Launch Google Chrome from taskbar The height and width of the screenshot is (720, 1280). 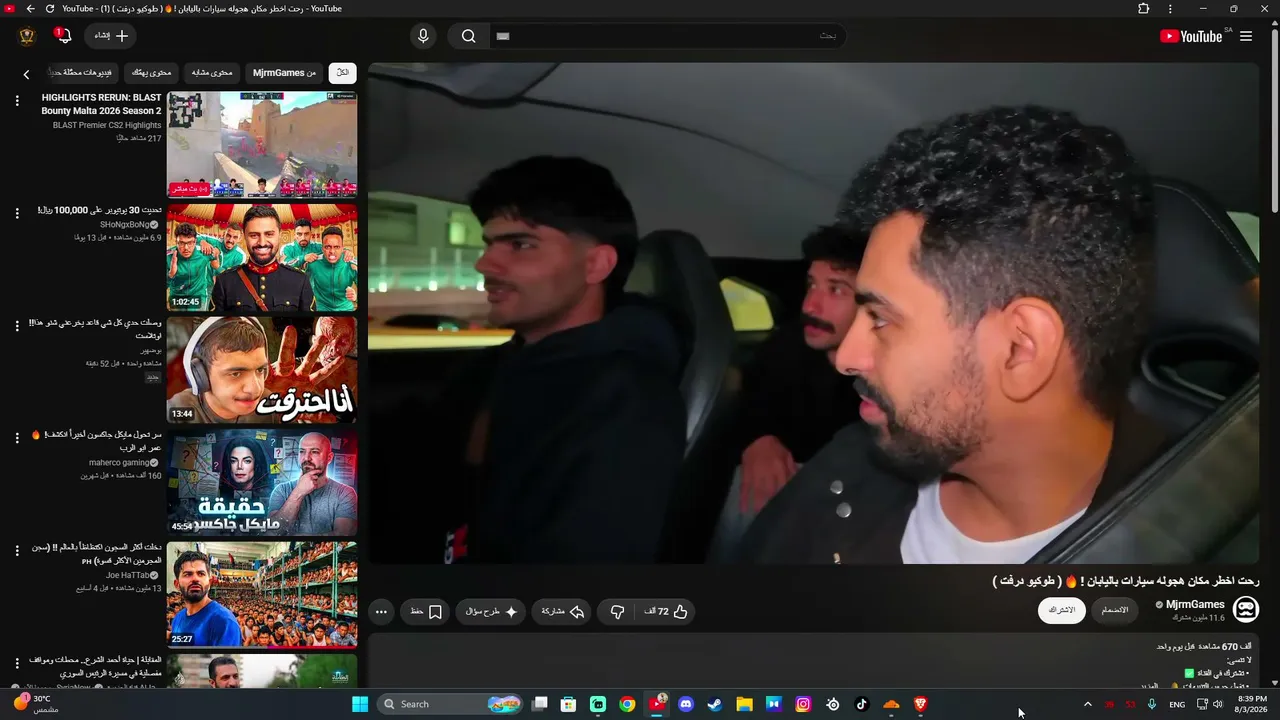[x=627, y=704]
